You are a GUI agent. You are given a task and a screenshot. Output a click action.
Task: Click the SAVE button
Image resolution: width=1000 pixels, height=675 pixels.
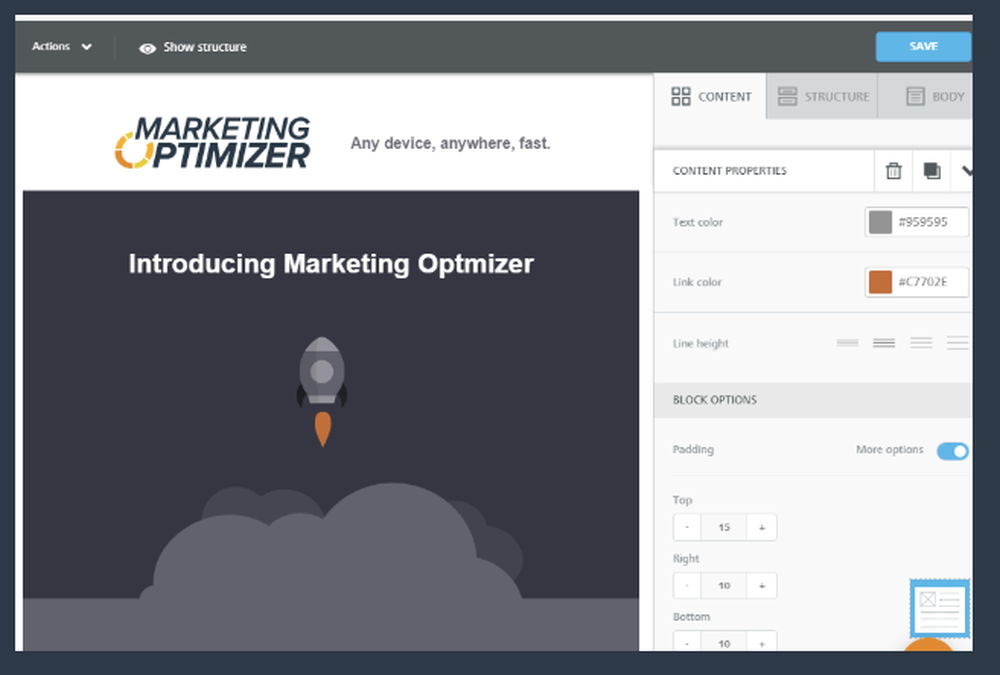point(923,47)
